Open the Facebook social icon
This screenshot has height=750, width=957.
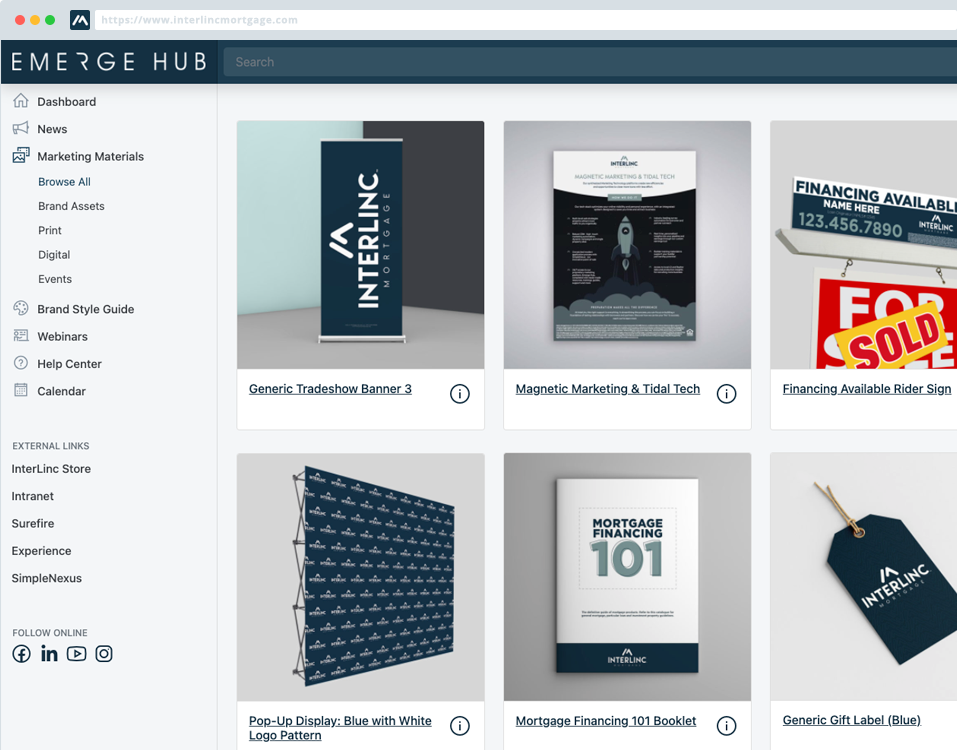tap(21, 654)
